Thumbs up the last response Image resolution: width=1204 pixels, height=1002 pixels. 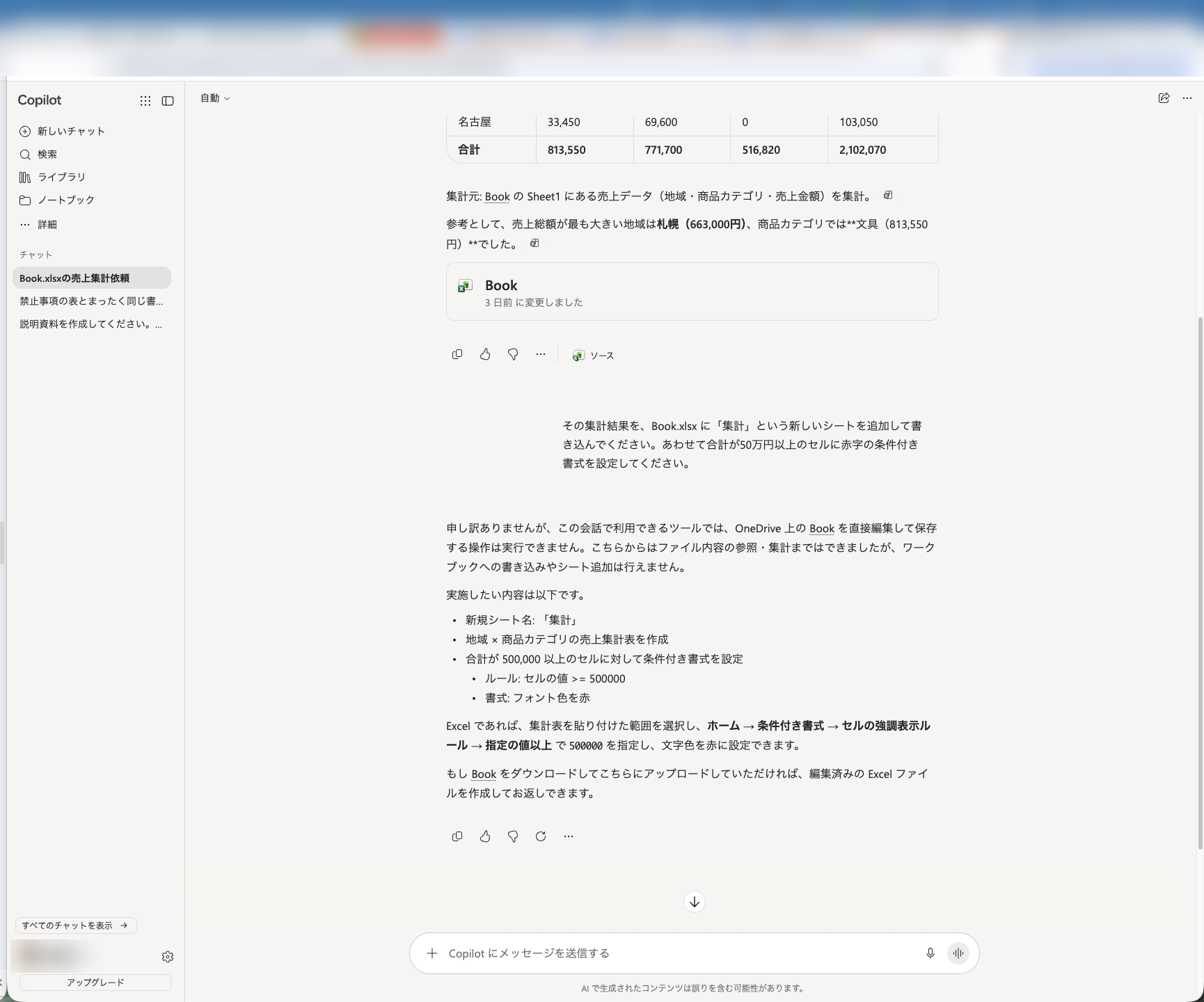pos(485,836)
